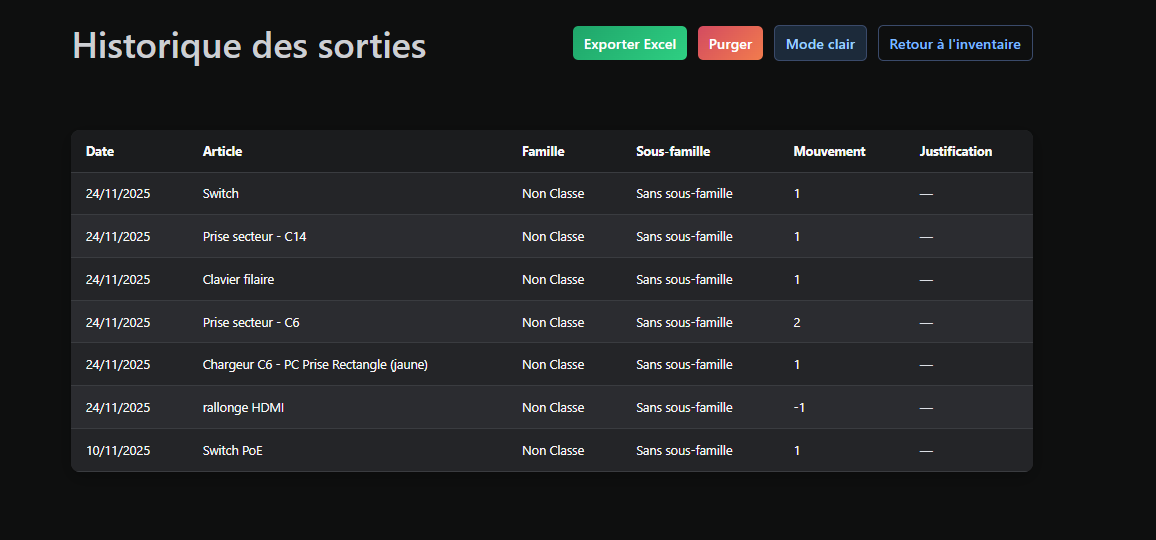Click the Prise secteur - C14 entry
This screenshot has height=540, width=1156.
(x=254, y=237)
